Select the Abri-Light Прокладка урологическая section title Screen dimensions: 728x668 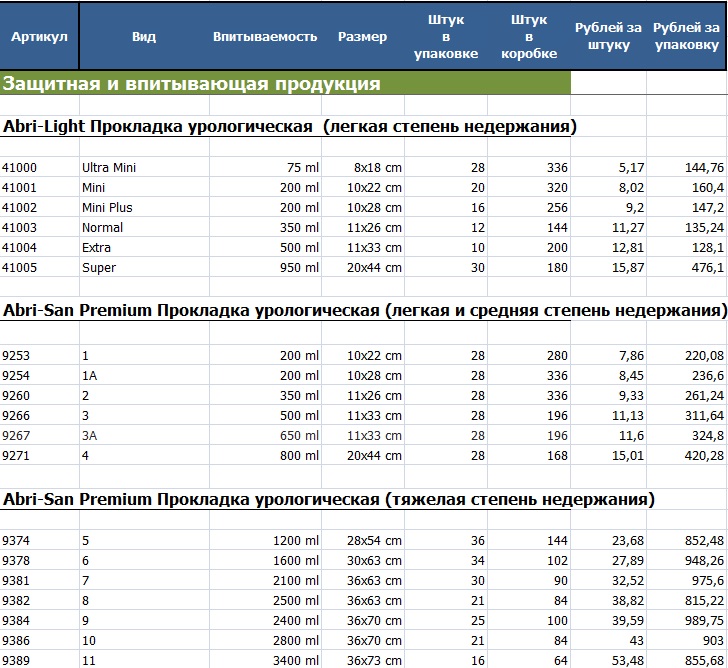(x=290, y=126)
